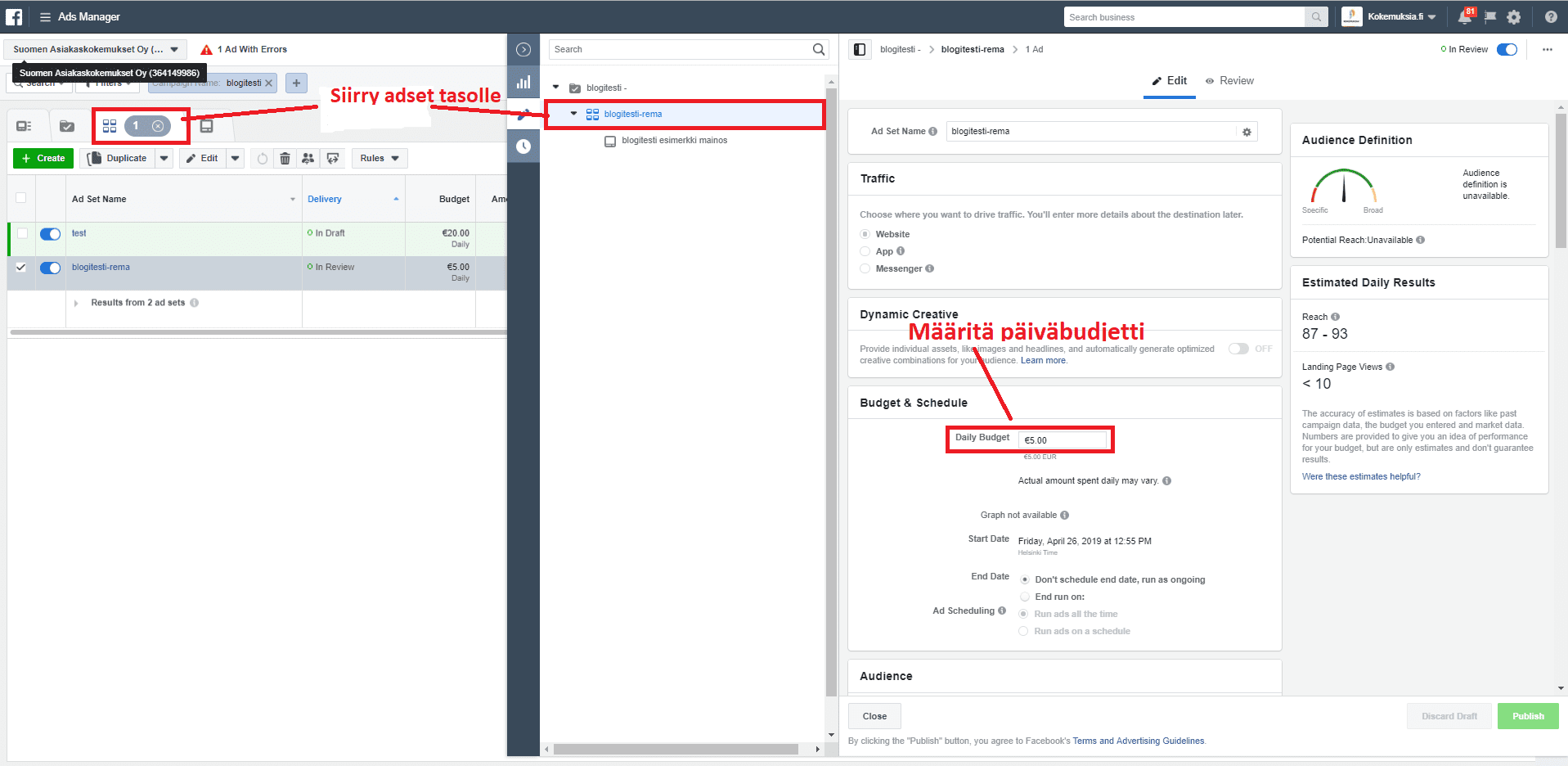Select the Messenger traffic radio option
The width and height of the screenshot is (1568, 766).
click(865, 269)
